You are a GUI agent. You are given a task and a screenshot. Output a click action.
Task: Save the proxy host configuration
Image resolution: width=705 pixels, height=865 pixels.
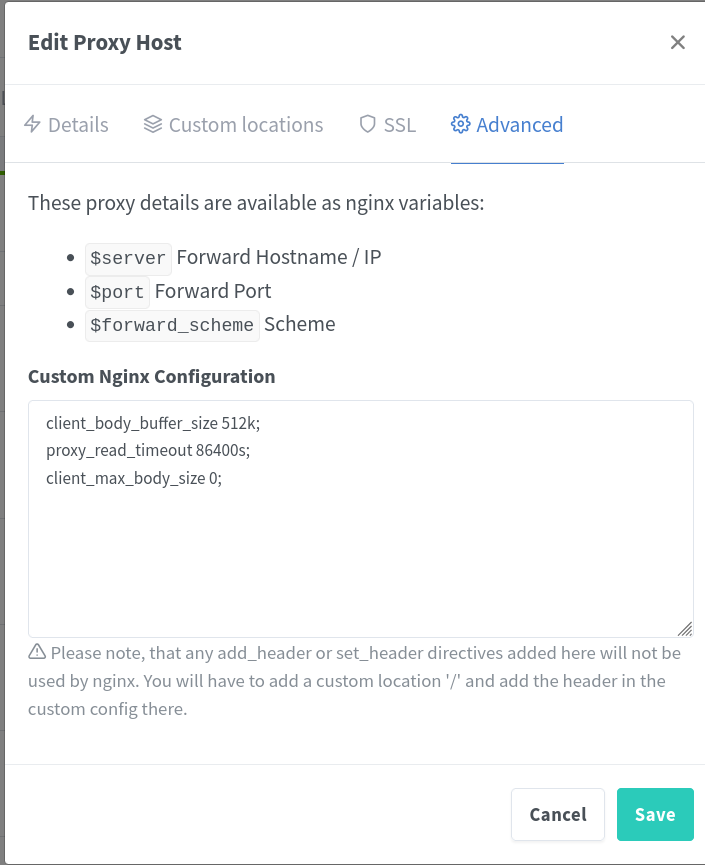tap(655, 815)
